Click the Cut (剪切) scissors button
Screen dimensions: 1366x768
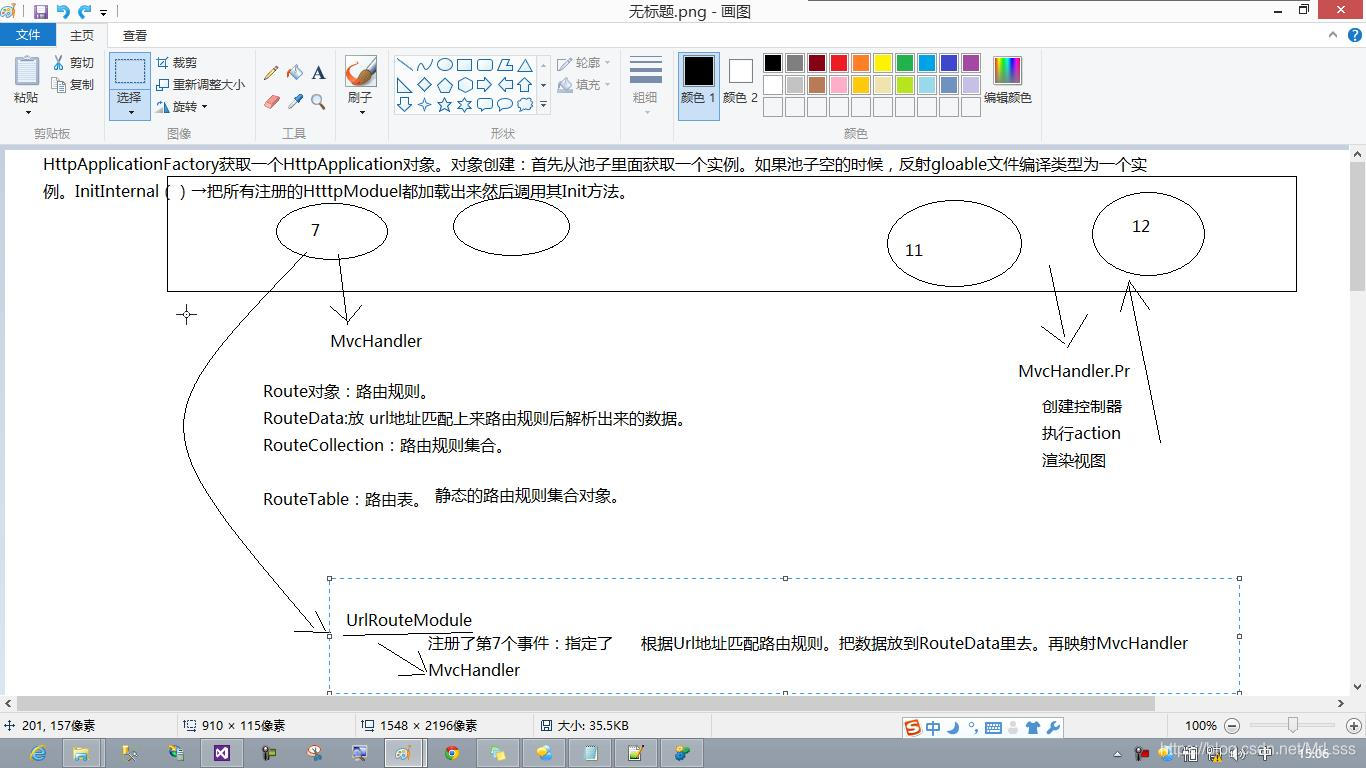click(x=74, y=62)
